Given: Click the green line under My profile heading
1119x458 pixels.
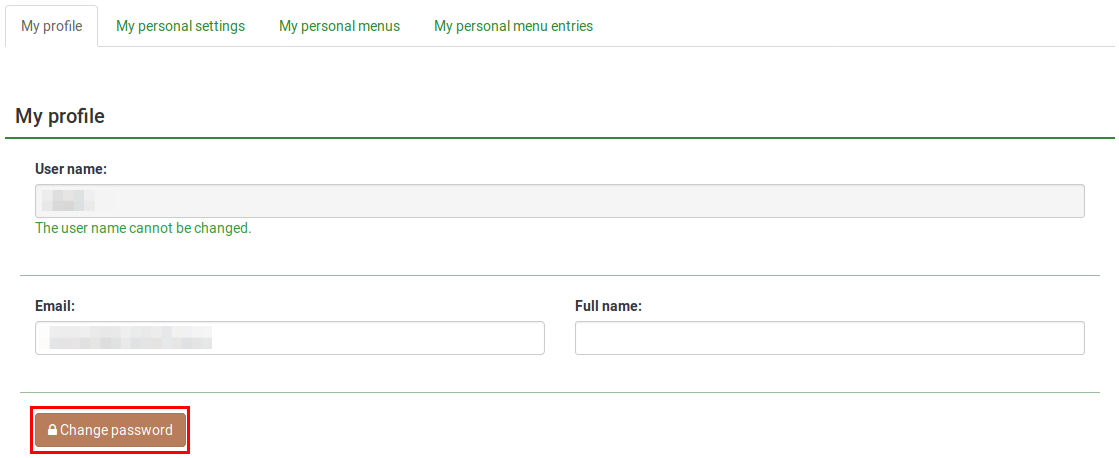Looking at the screenshot, I should (x=560, y=137).
